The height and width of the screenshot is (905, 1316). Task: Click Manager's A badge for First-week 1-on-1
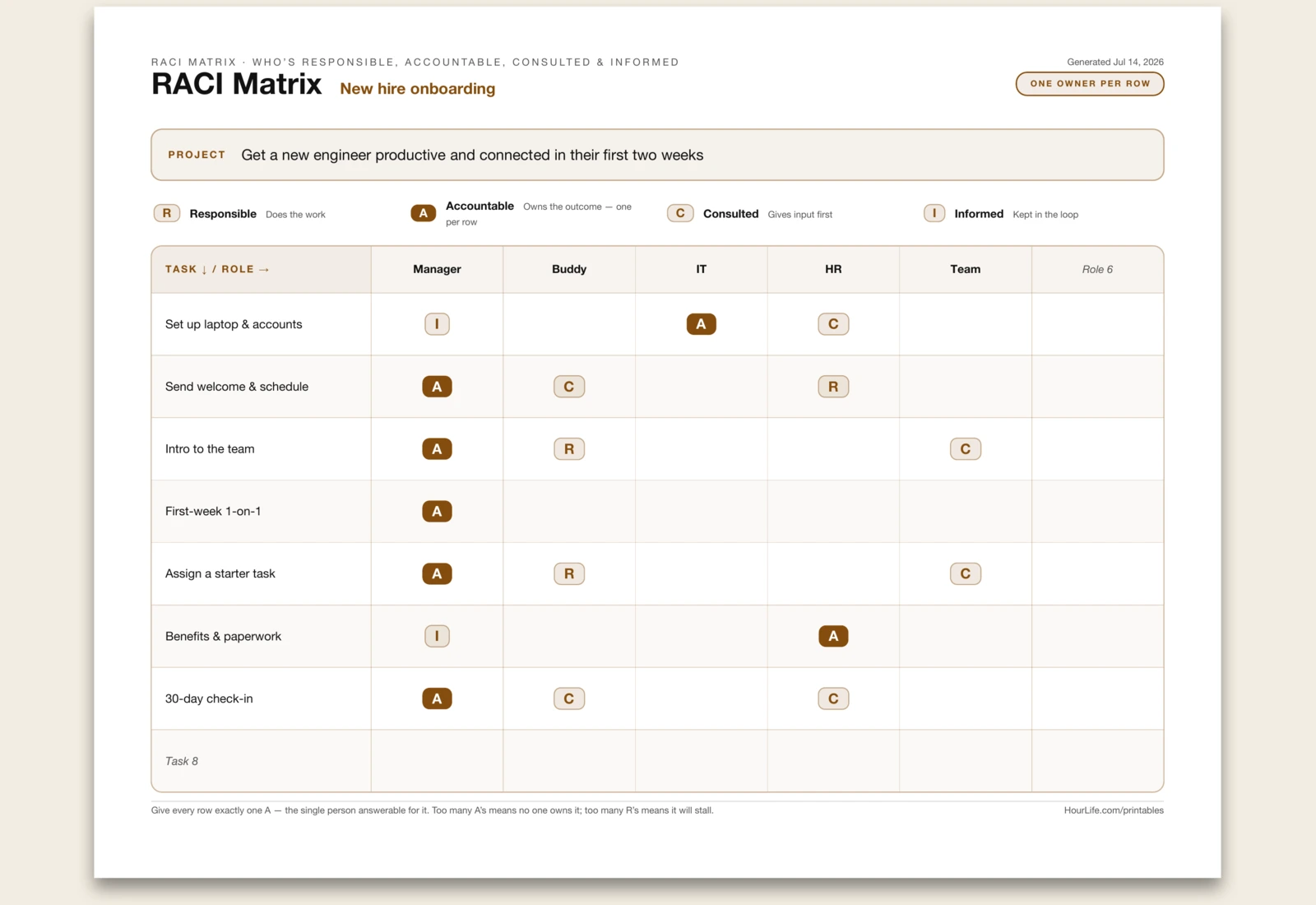[x=437, y=512]
